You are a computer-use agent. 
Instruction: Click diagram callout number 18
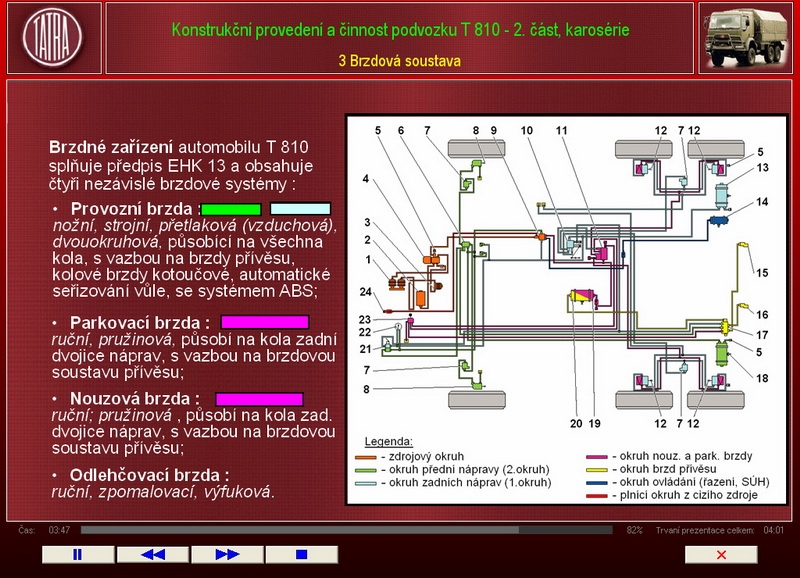[x=762, y=379]
